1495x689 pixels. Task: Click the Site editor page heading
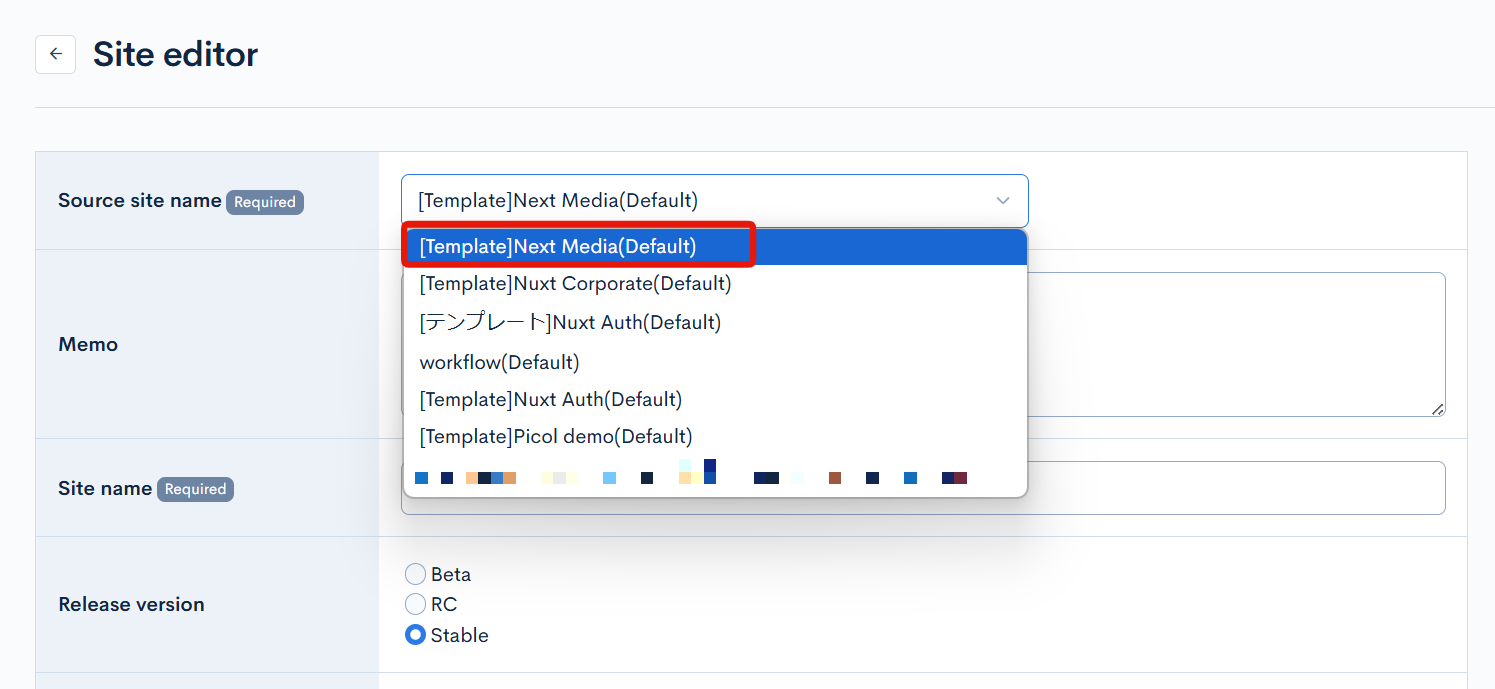point(175,54)
